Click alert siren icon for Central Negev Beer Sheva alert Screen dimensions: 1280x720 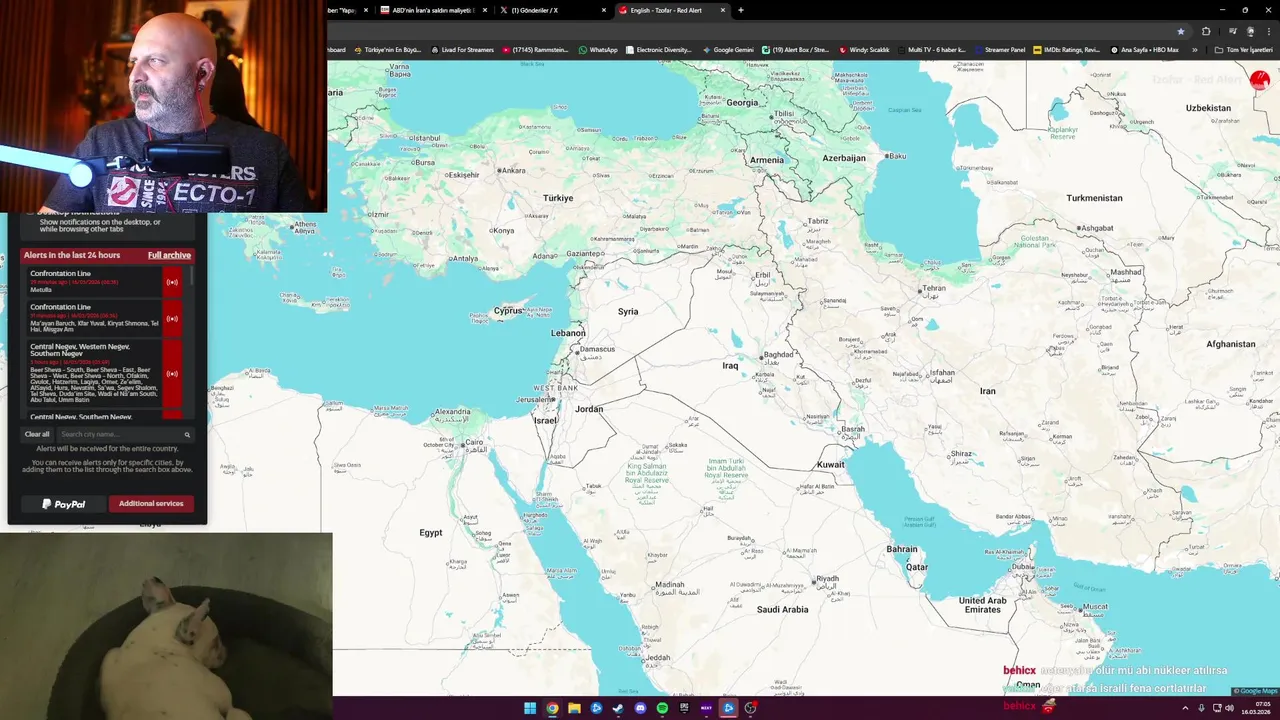click(x=172, y=373)
